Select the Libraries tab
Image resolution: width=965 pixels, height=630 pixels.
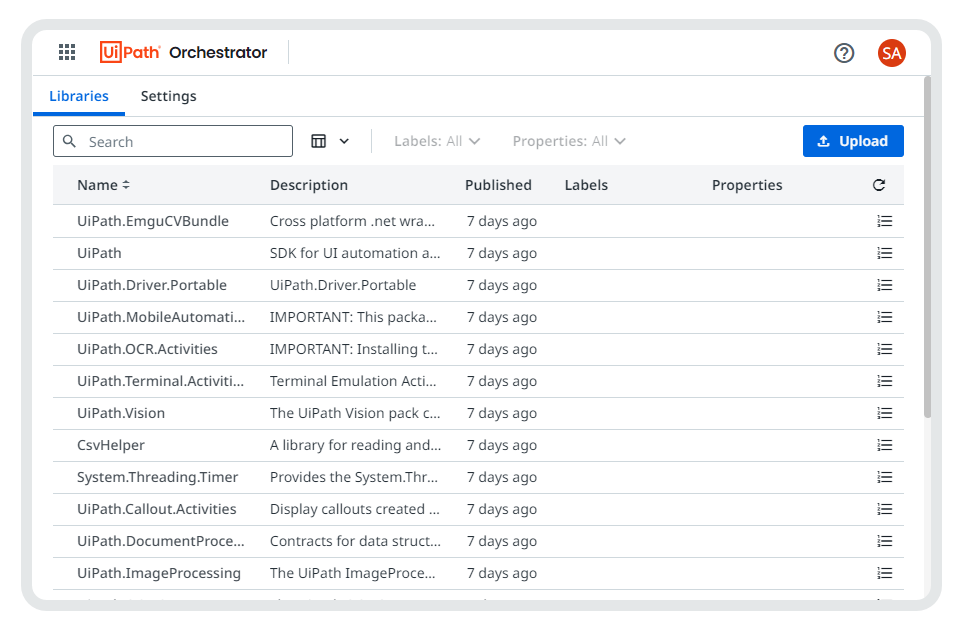[79, 96]
